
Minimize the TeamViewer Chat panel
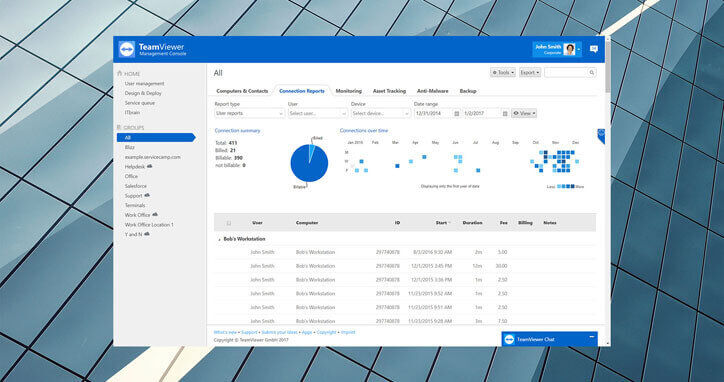click(x=591, y=337)
